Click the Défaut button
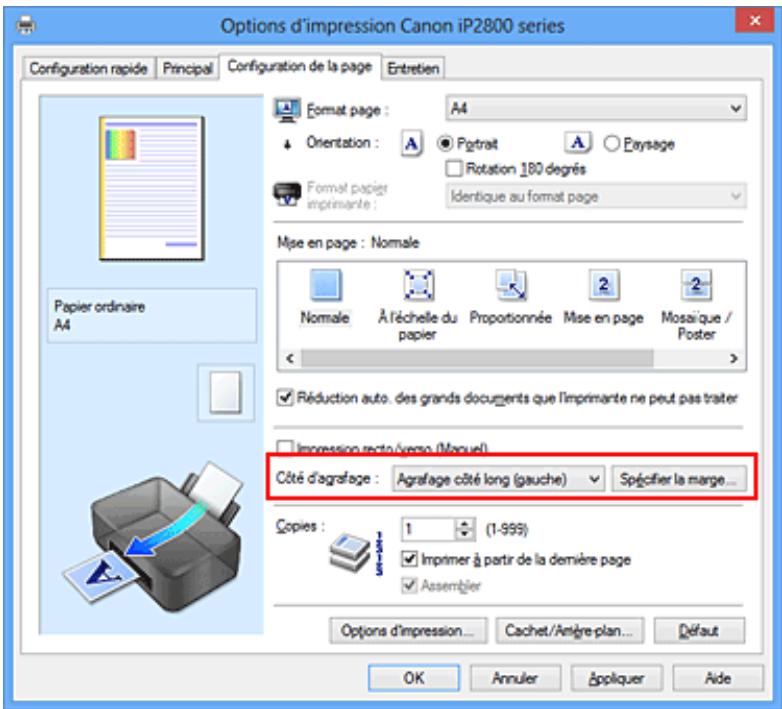Image resolution: width=782 pixels, height=709 pixels. point(699,631)
